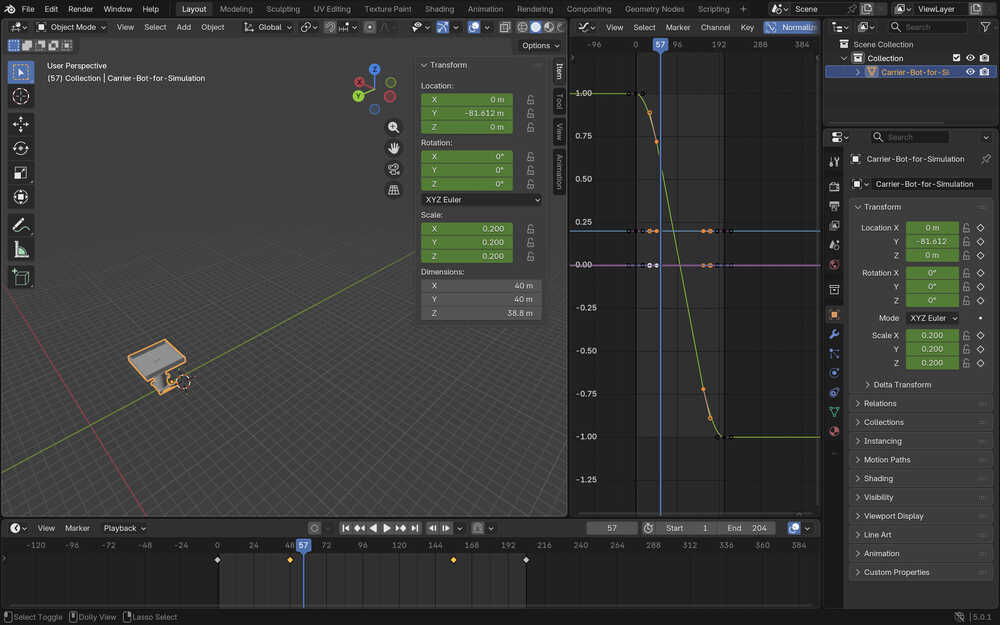1000x625 pixels.
Task: Click the keyframe marker at frame 48
Action: [290, 560]
